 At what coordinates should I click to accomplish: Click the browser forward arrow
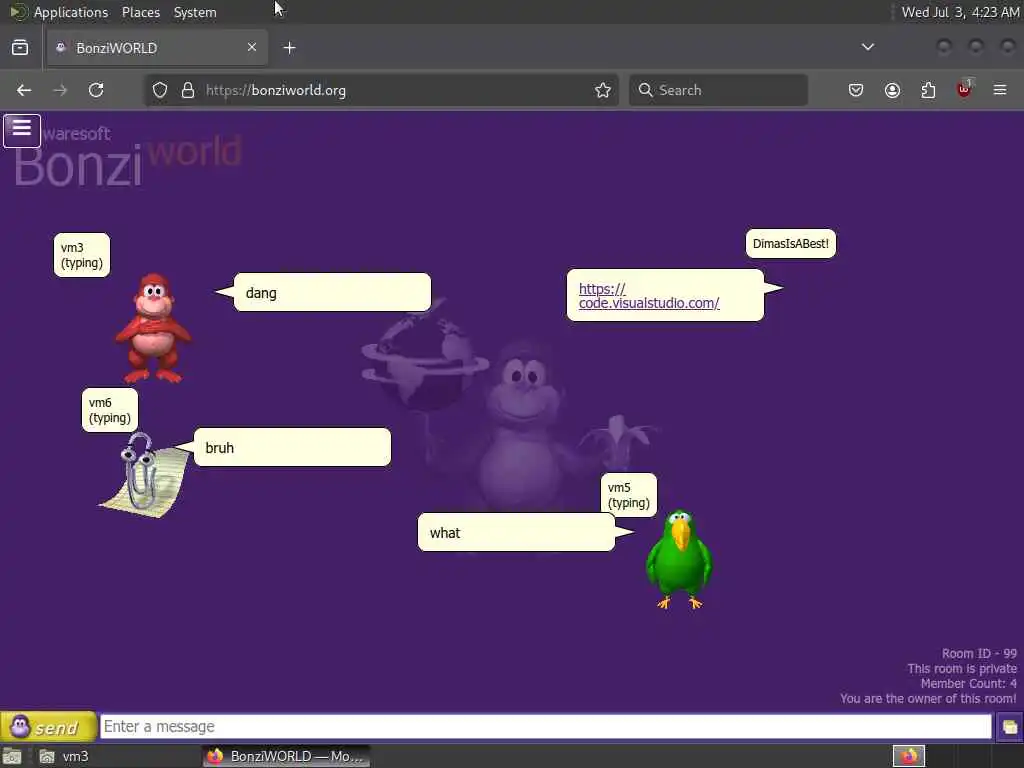(x=60, y=90)
